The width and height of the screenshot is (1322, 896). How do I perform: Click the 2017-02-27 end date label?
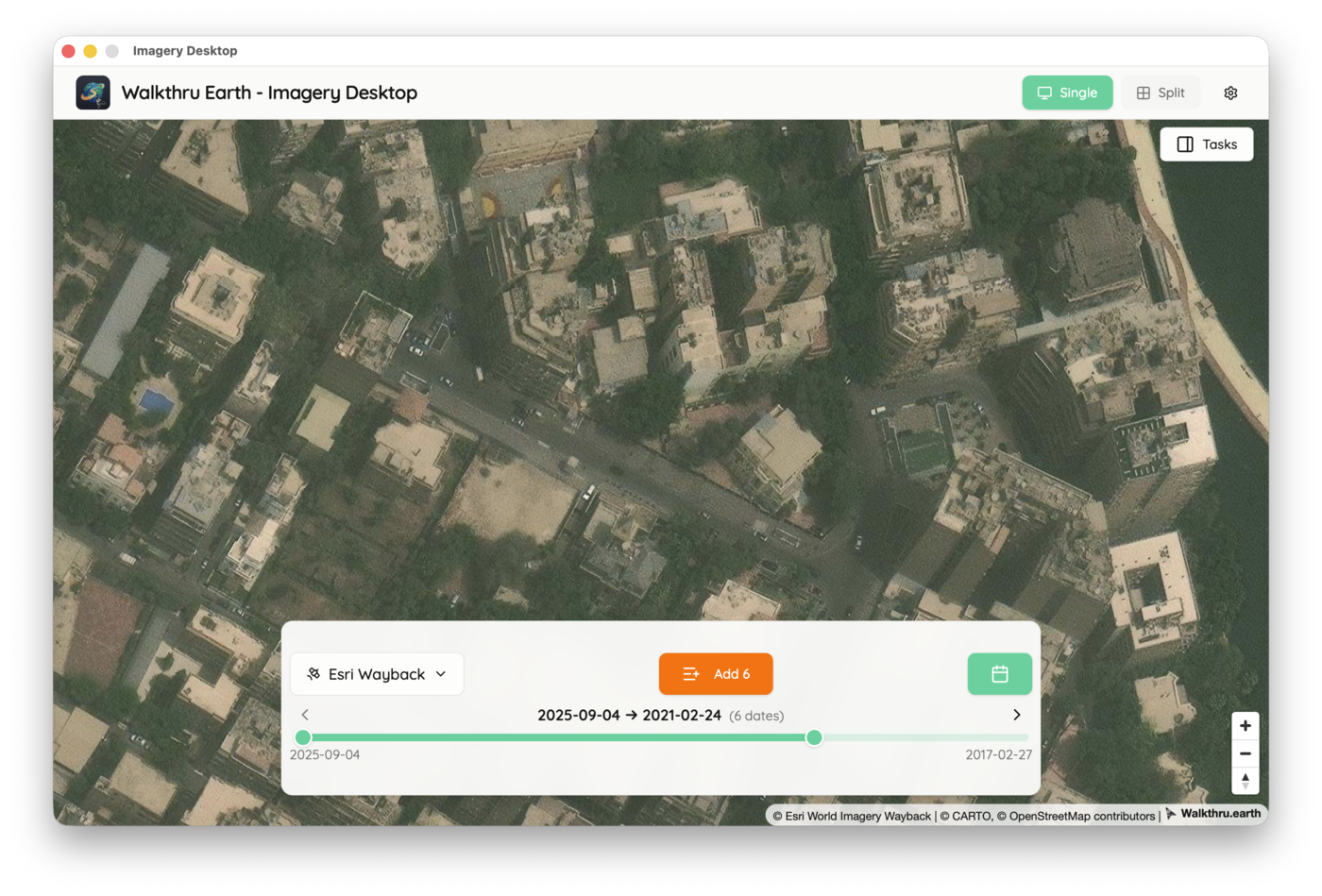tap(998, 754)
